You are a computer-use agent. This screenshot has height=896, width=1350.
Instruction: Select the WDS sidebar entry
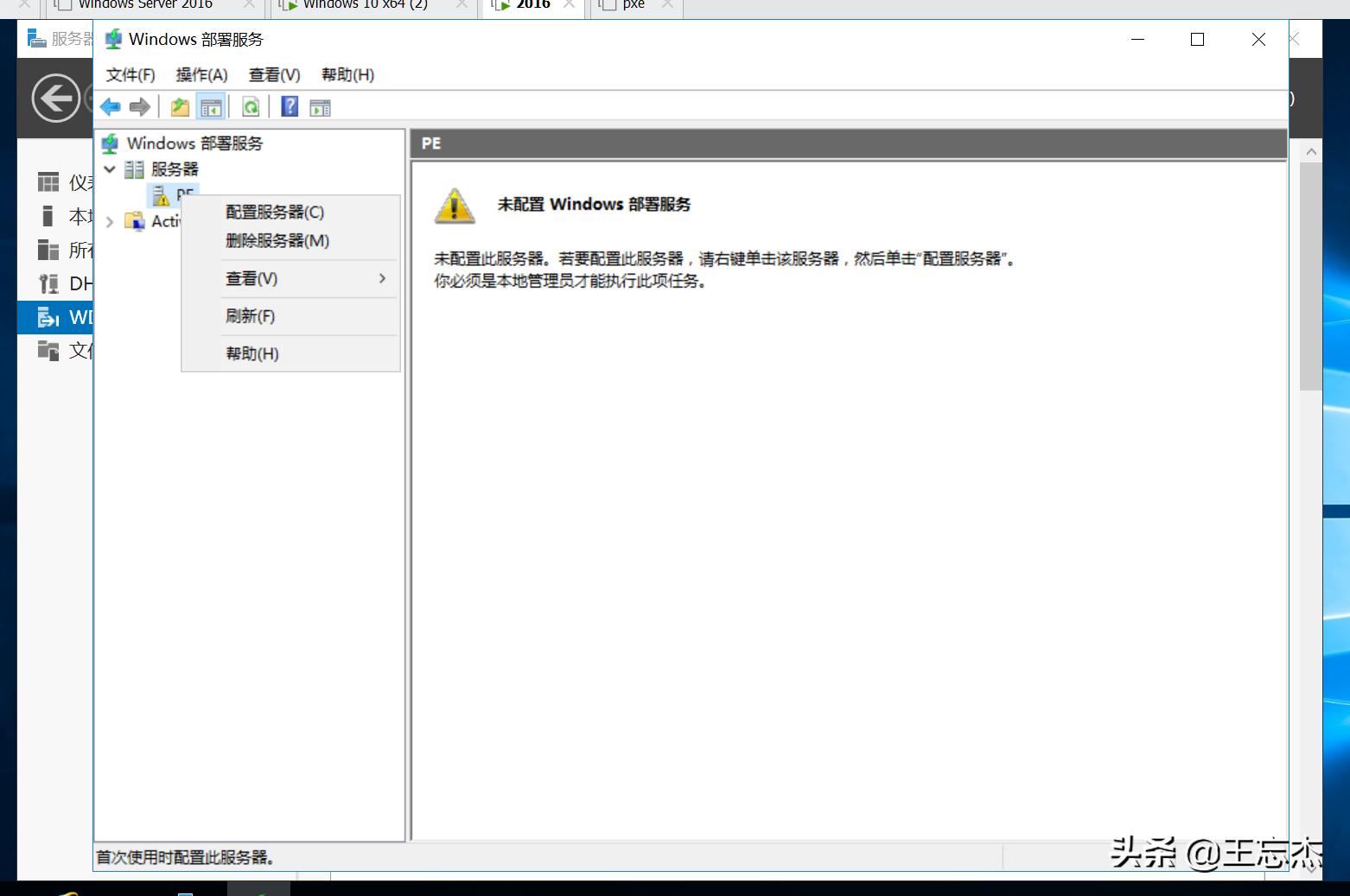point(48,317)
